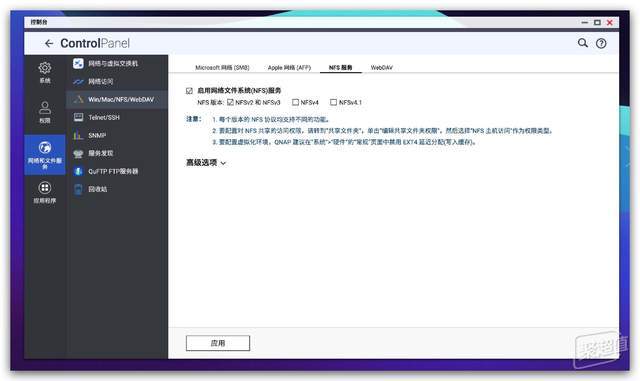Click the Apply button
640x381 pixels.
point(218,343)
